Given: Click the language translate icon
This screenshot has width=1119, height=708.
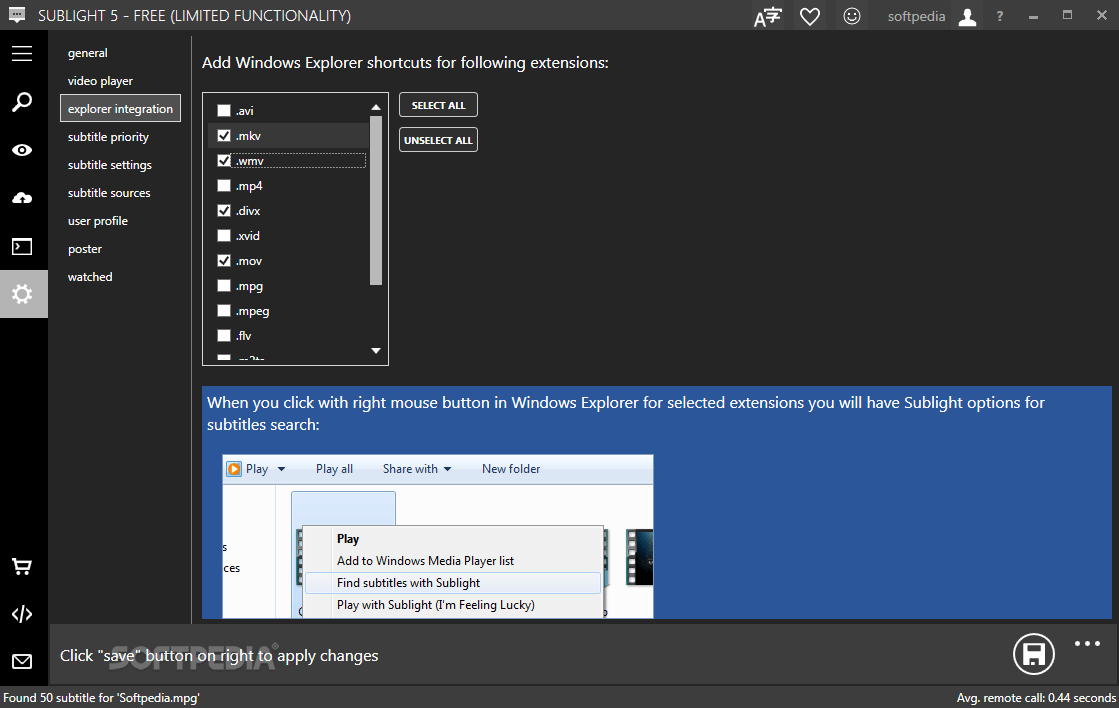Looking at the screenshot, I should [768, 16].
